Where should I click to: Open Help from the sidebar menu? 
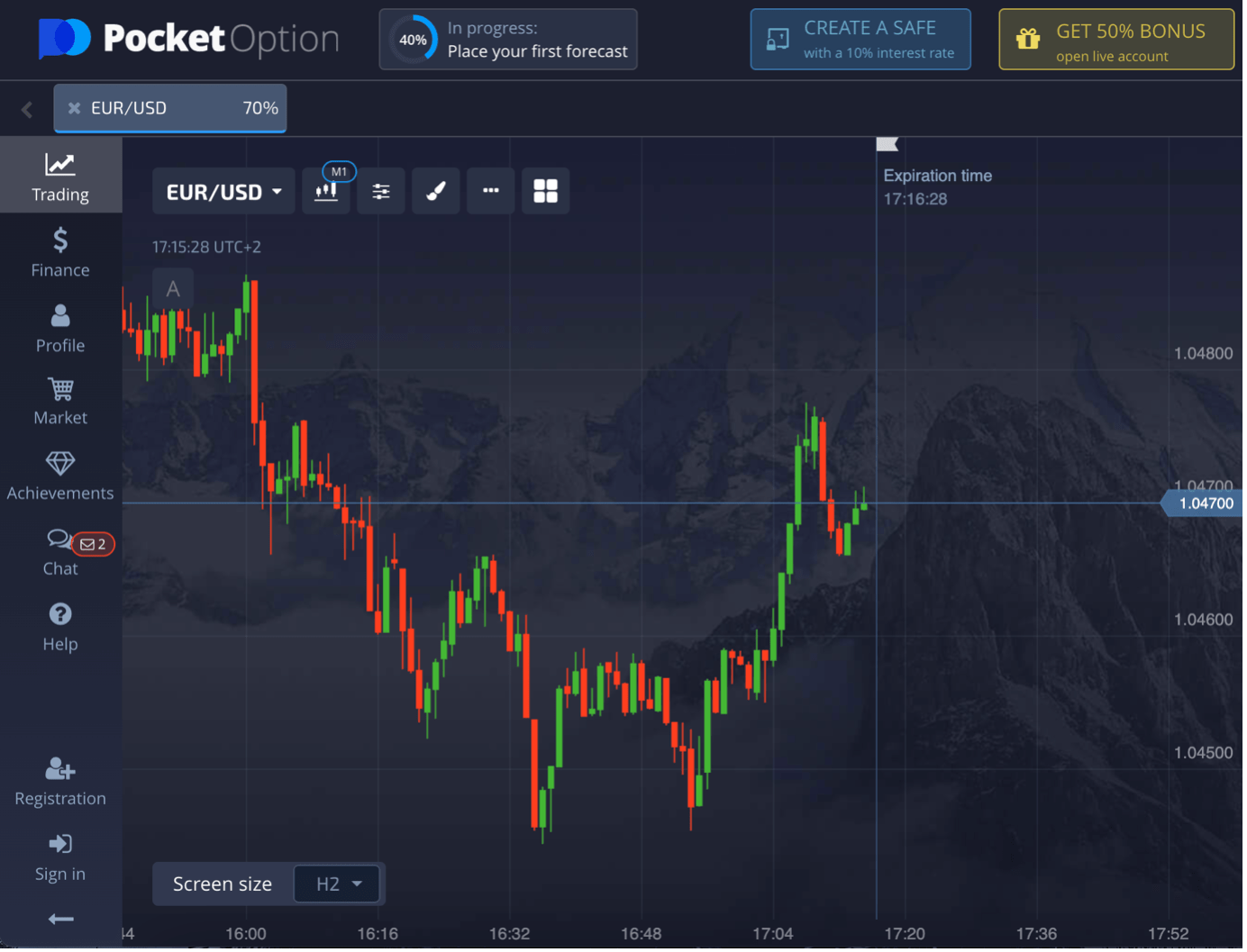tap(59, 626)
